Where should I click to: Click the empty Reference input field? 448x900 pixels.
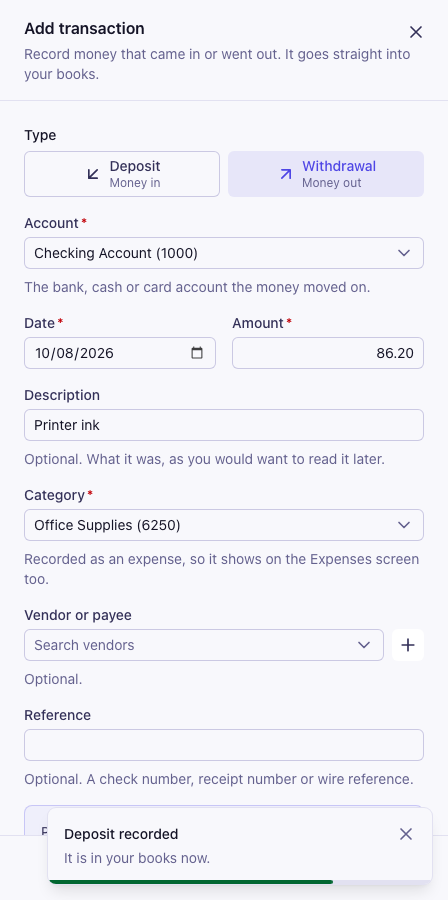(x=224, y=745)
